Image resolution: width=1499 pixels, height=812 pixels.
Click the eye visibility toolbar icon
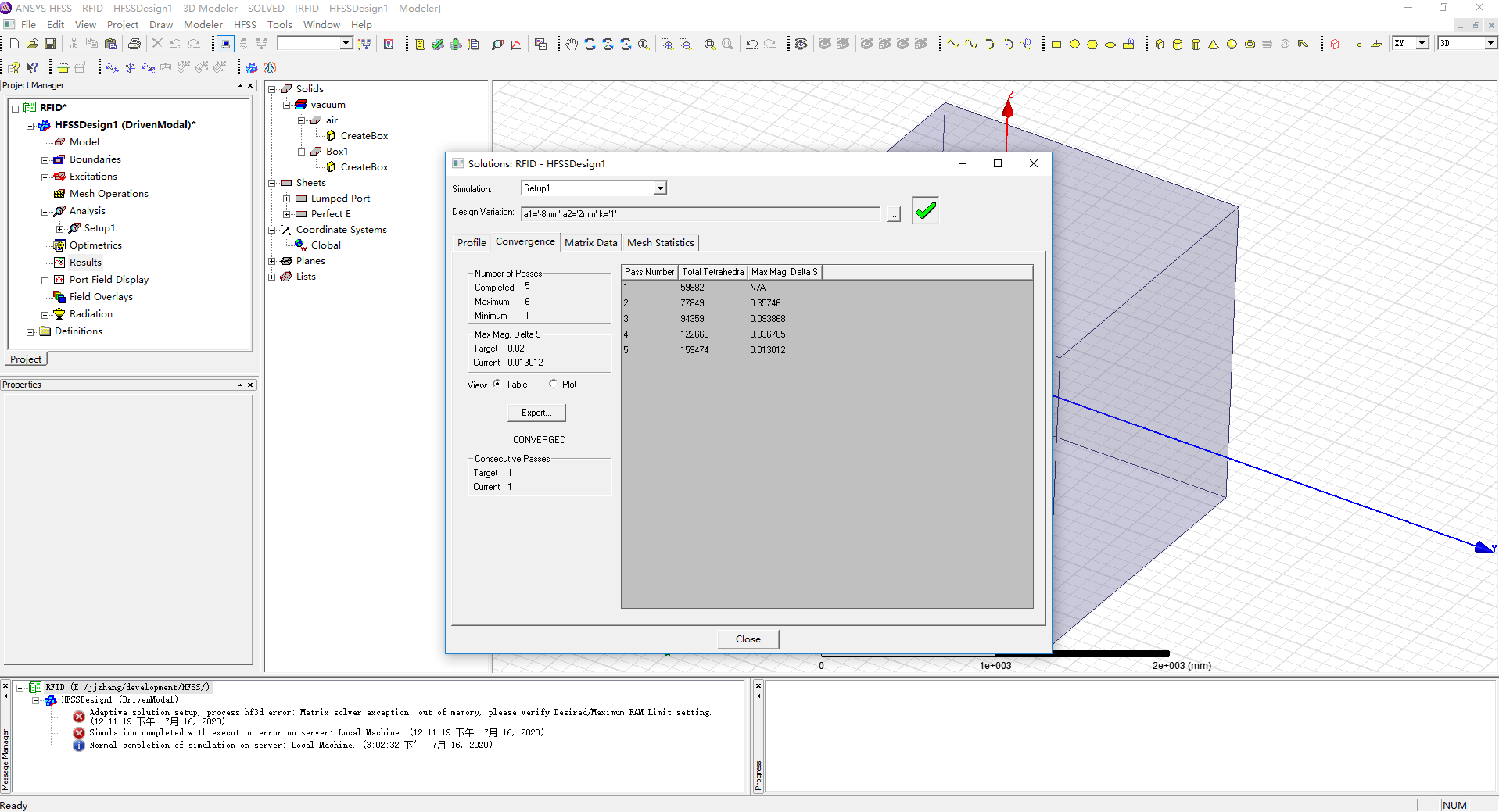pos(801,44)
